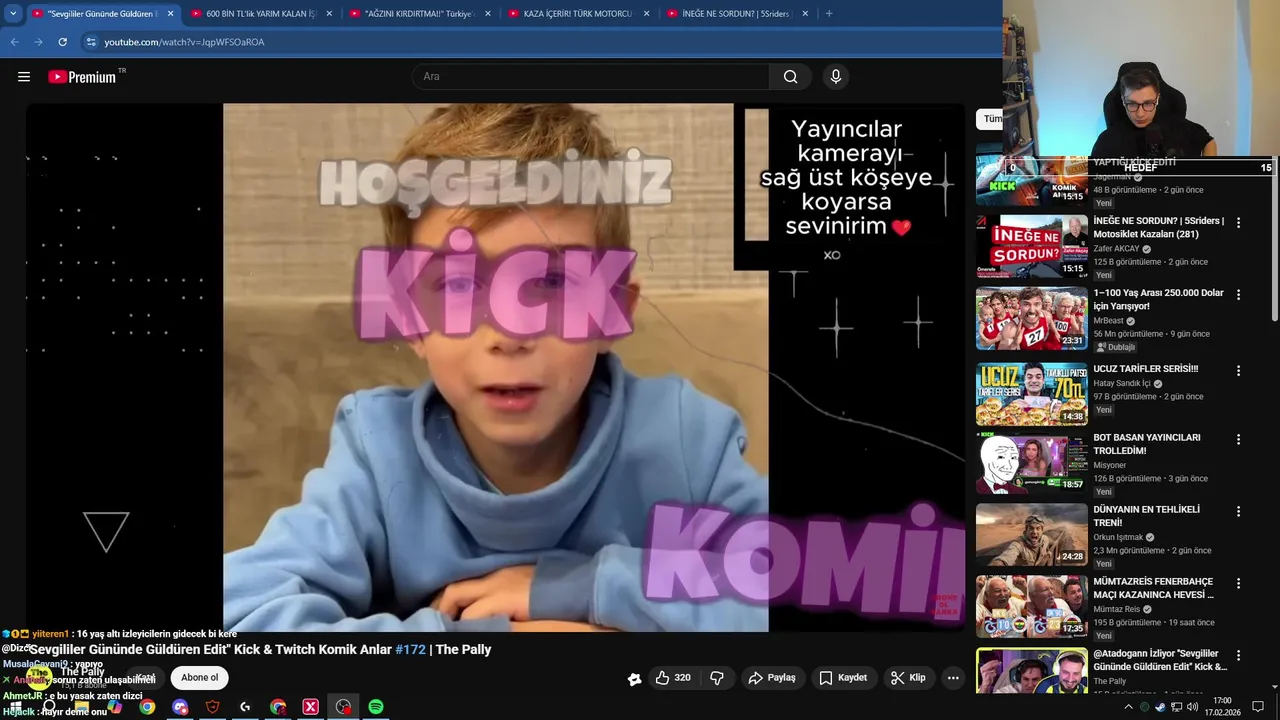Open options menu for MrBeast video
1280x720 pixels.
(1238, 295)
